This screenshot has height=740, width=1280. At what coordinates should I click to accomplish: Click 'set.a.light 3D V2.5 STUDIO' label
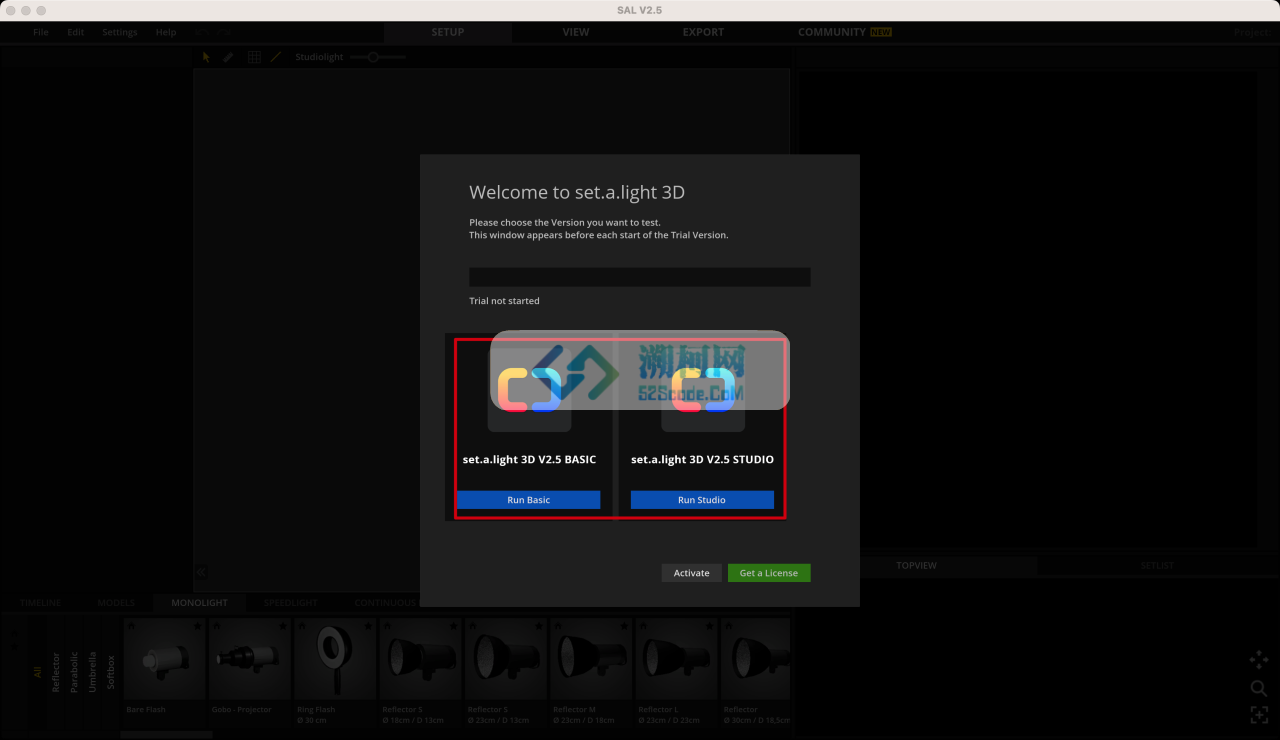(x=702, y=460)
